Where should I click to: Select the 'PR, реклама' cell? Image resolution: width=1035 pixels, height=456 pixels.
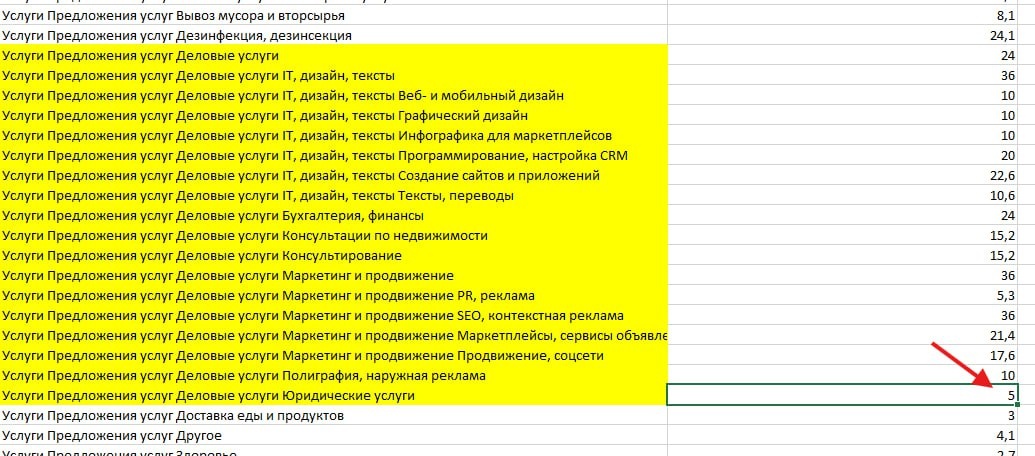(333, 296)
